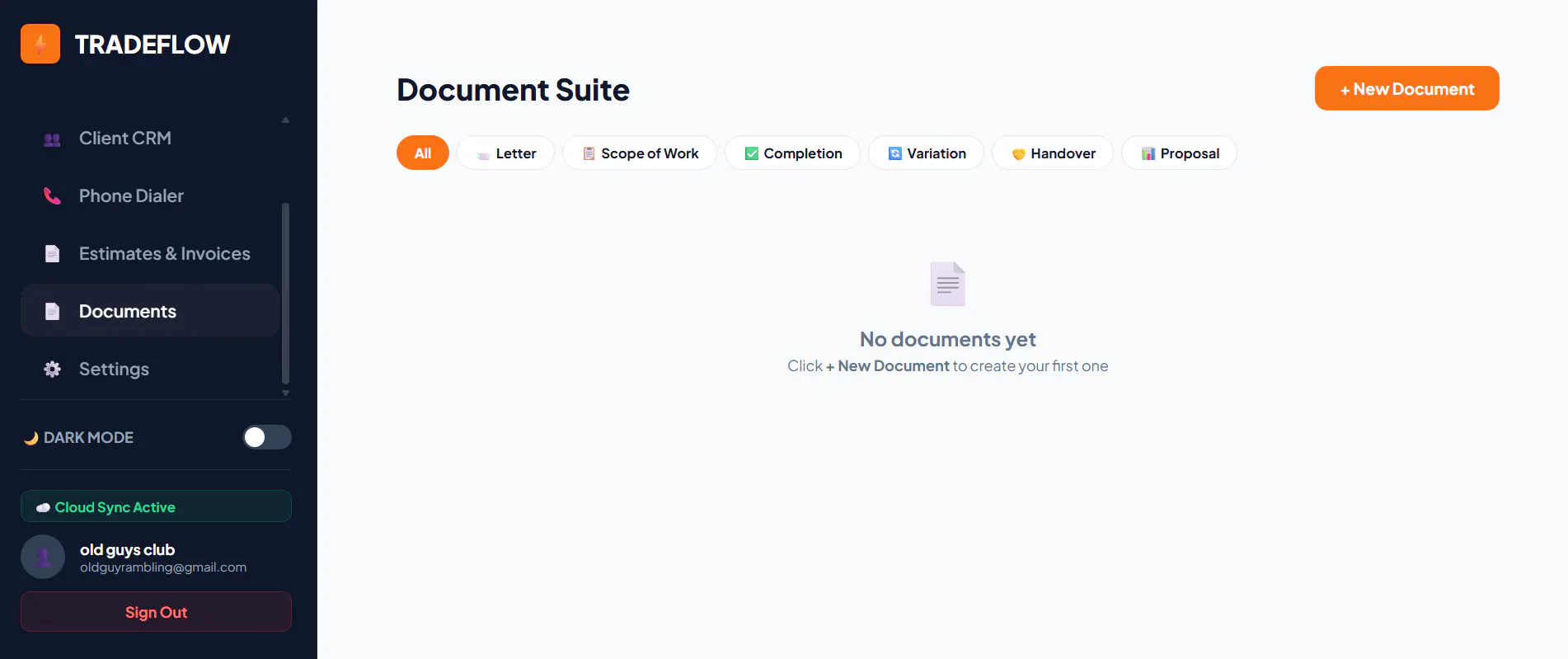Click the blue refresh Variation icon
The width and height of the screenshot is (1568, 659).
[x=894, y=153]
